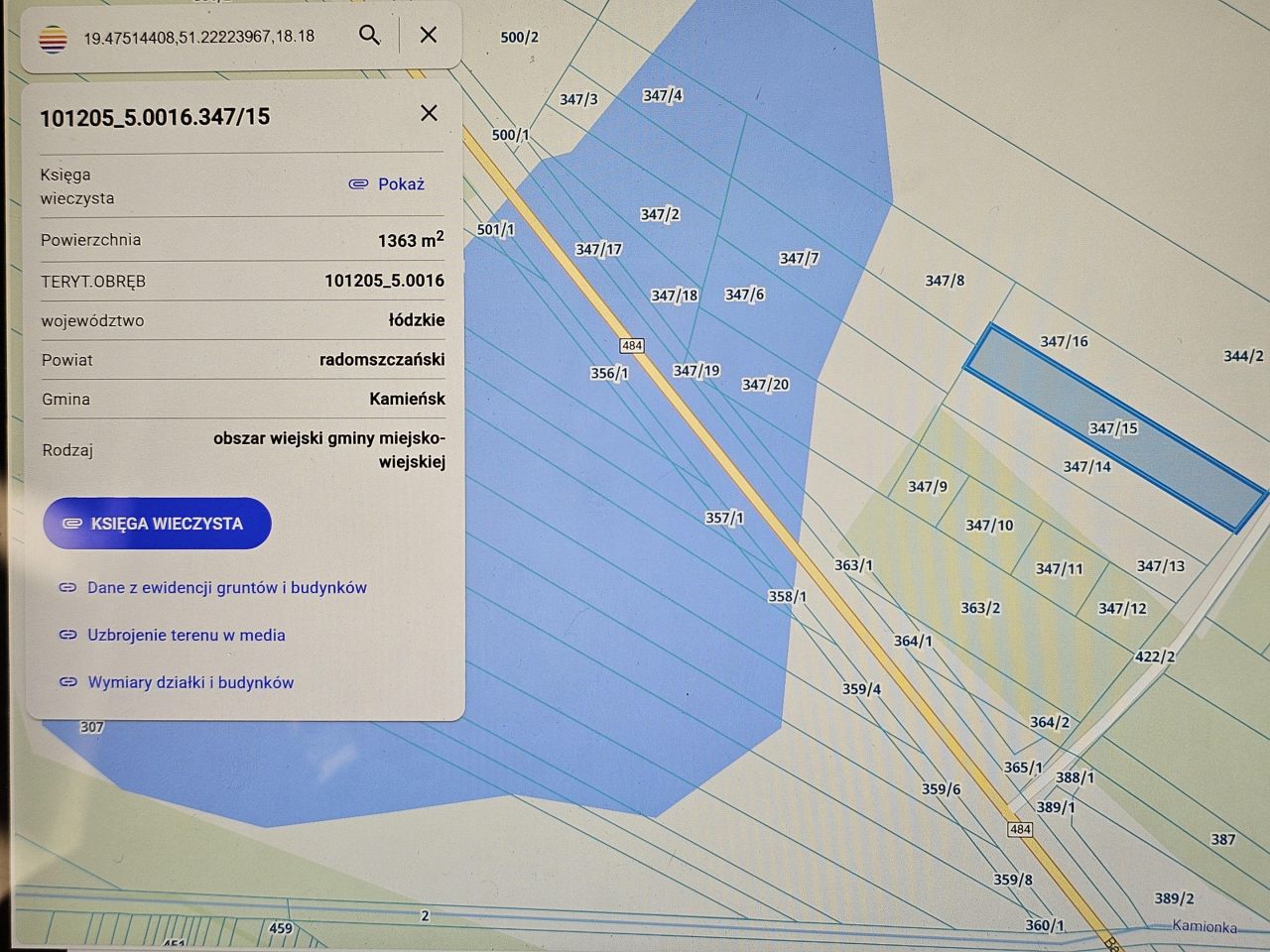
Task: Close the parcel 347/15 info panel
Action: tap(429, 113)
